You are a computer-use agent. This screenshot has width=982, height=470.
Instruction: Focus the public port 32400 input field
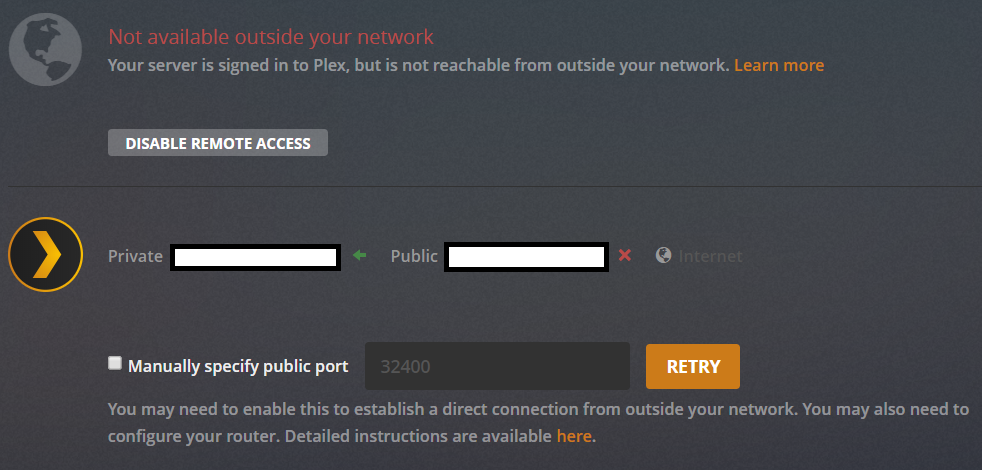click(x=497, y=366)
